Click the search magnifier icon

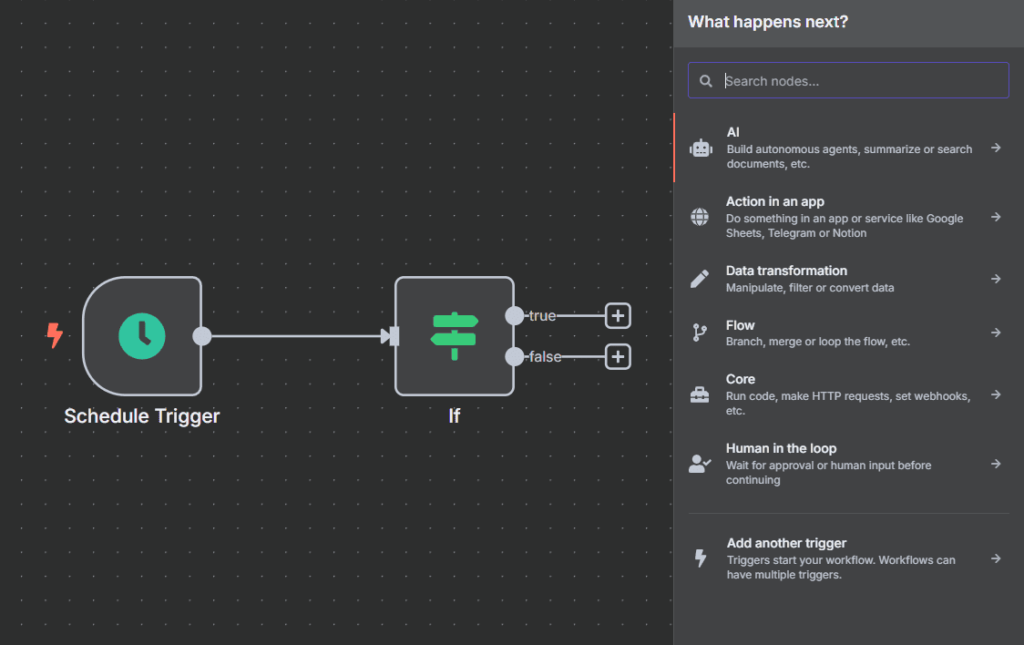[x=706, y=81]
